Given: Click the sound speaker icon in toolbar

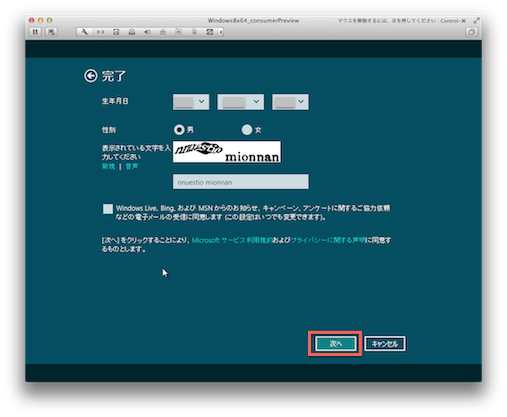Looking at the screenshot, I should tap(147, 32).
